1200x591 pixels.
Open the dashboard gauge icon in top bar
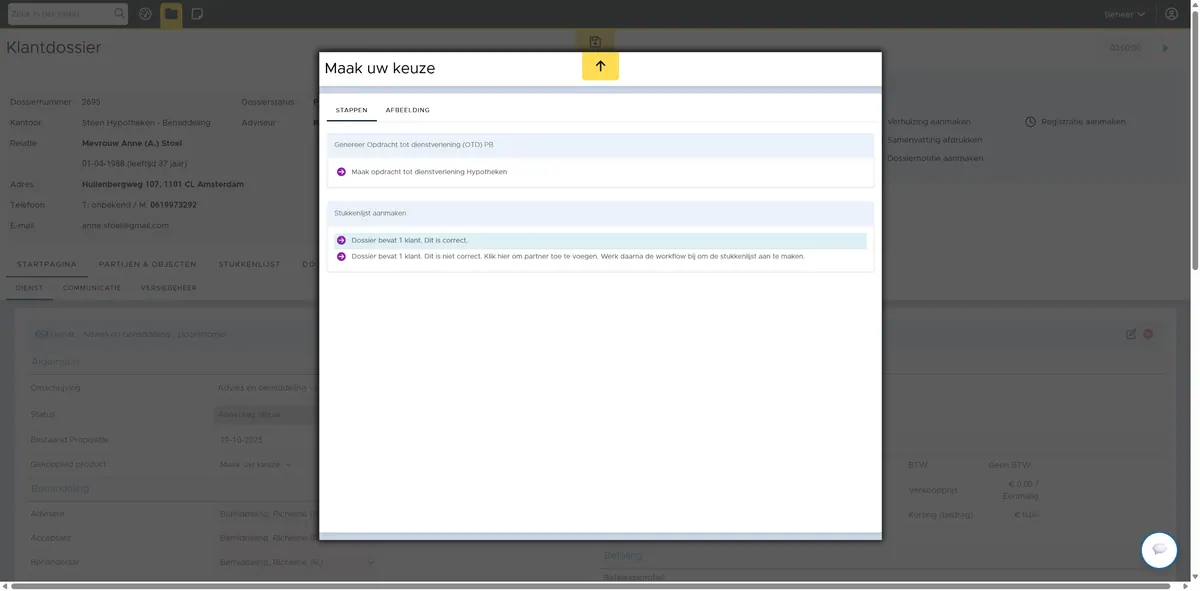pyautogui.click(x=146, y=14)
